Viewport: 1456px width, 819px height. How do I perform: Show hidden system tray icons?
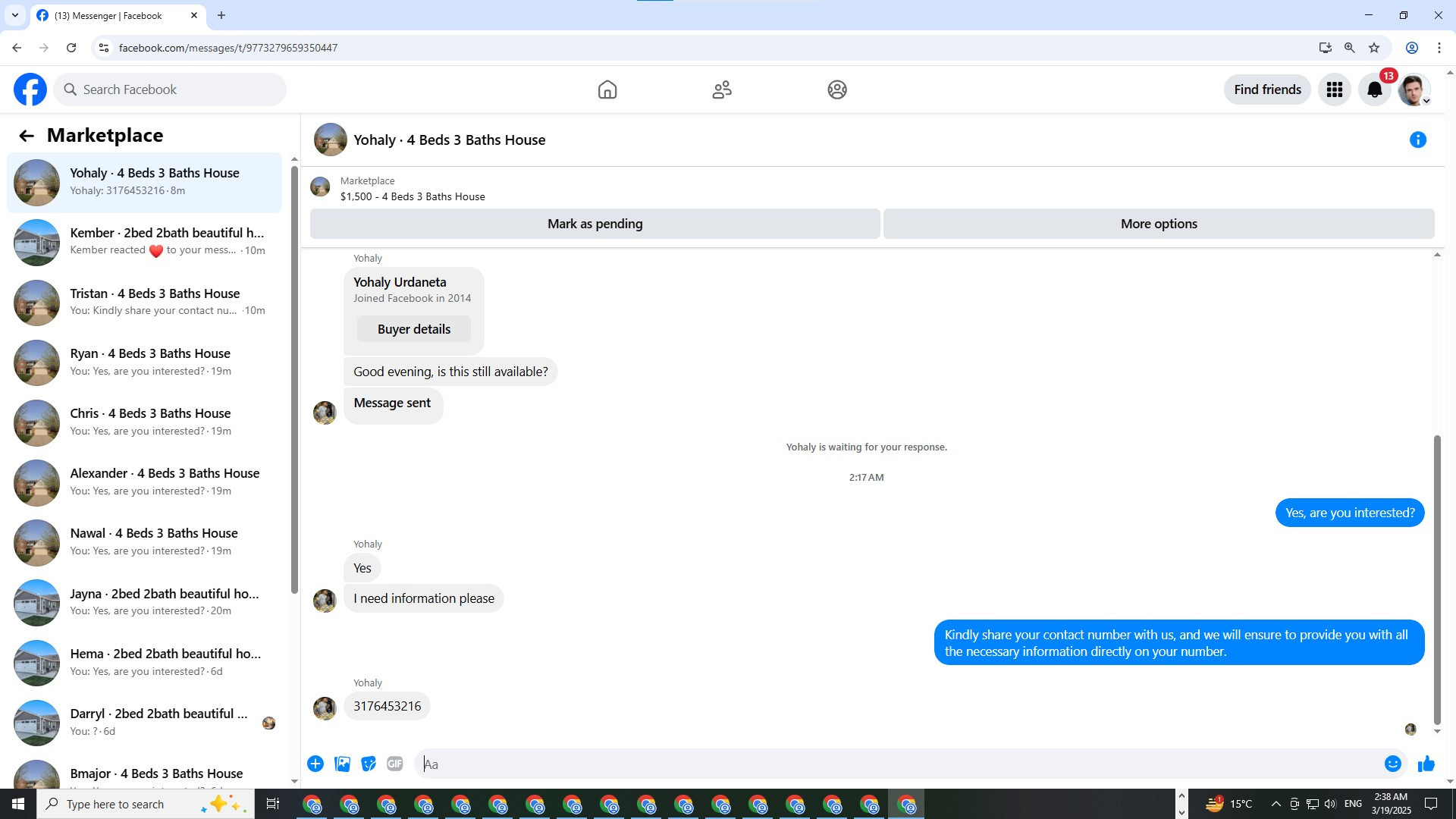point(1276,804)
